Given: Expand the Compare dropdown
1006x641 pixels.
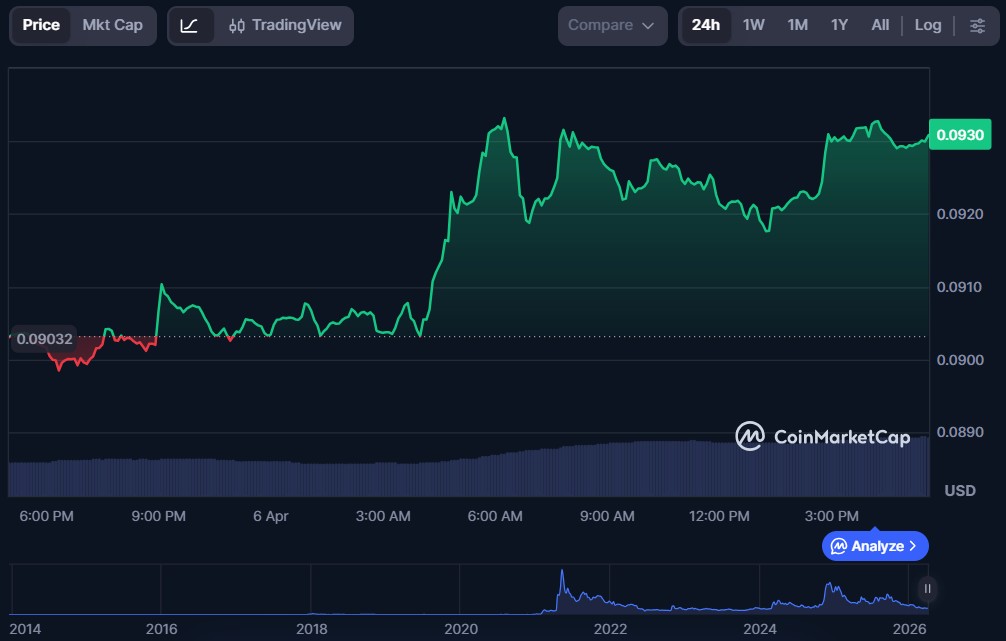Looking at the screenshot, I should point(612,25).
